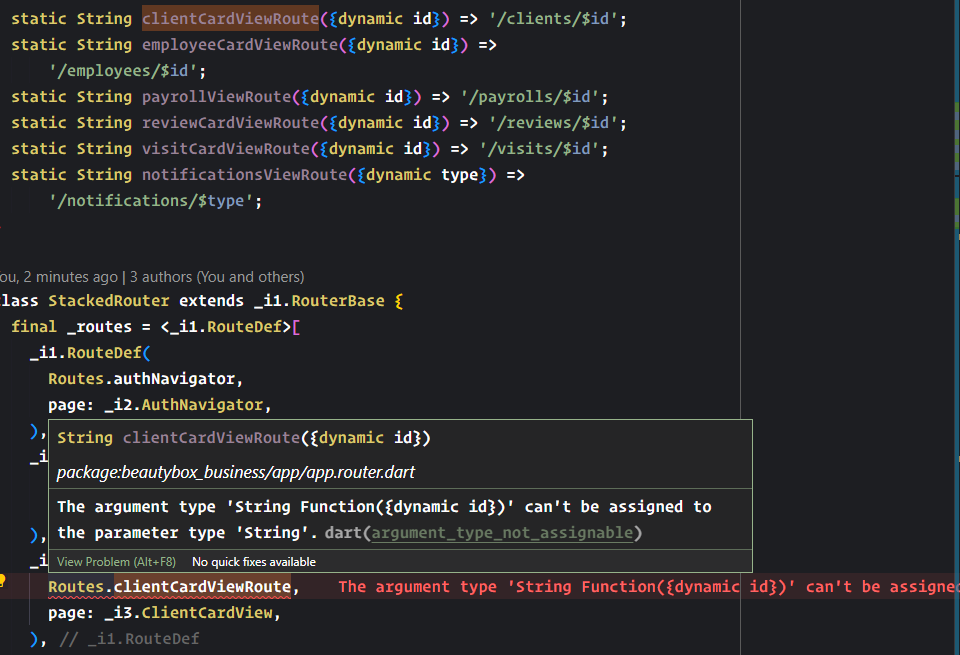Click the StackedRouter class name
Screen dimensions: 960x655
pos(108,300)
